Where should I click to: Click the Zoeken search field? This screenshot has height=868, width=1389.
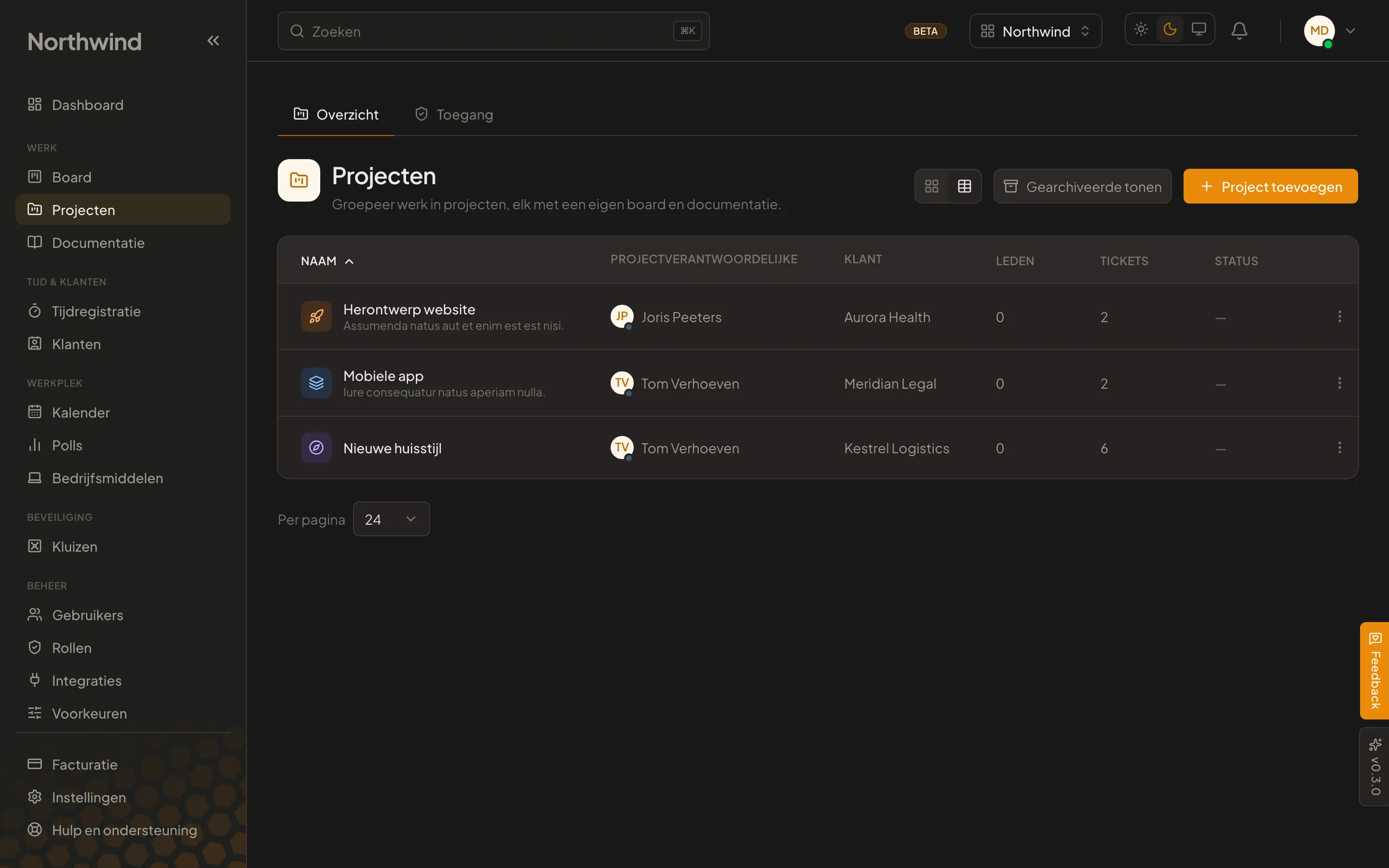(493, 31)
